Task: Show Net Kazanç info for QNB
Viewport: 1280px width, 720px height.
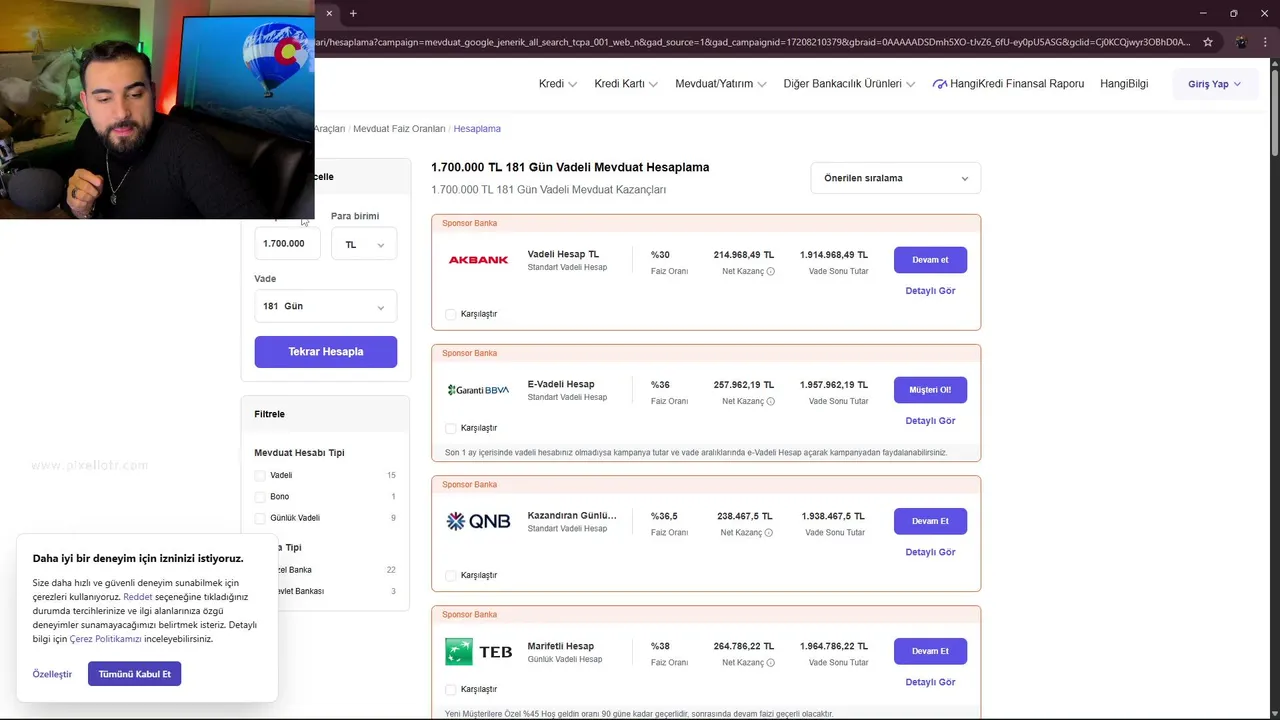Action: (769, 533)
